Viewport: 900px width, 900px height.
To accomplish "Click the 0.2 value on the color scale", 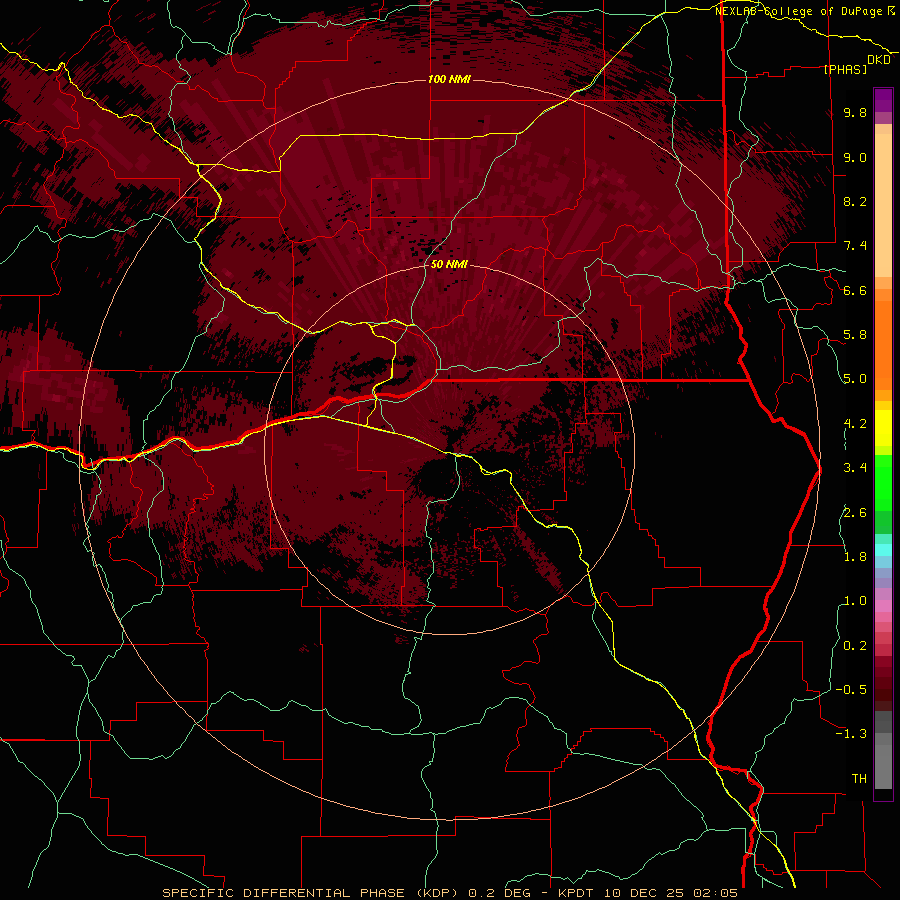I will [x=855, y=646].
